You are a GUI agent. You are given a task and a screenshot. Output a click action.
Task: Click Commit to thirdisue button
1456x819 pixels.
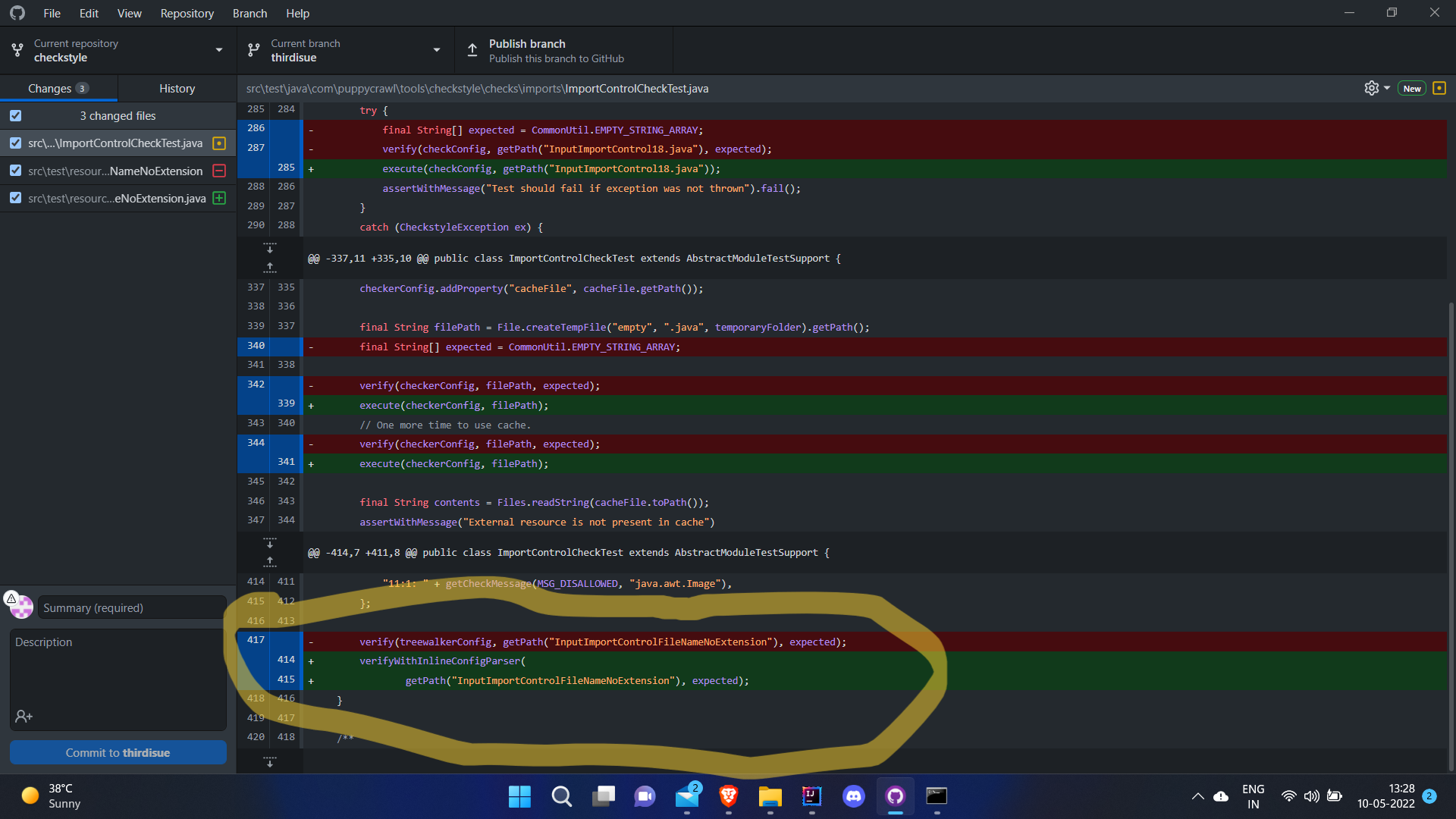(x=118, y=752)
